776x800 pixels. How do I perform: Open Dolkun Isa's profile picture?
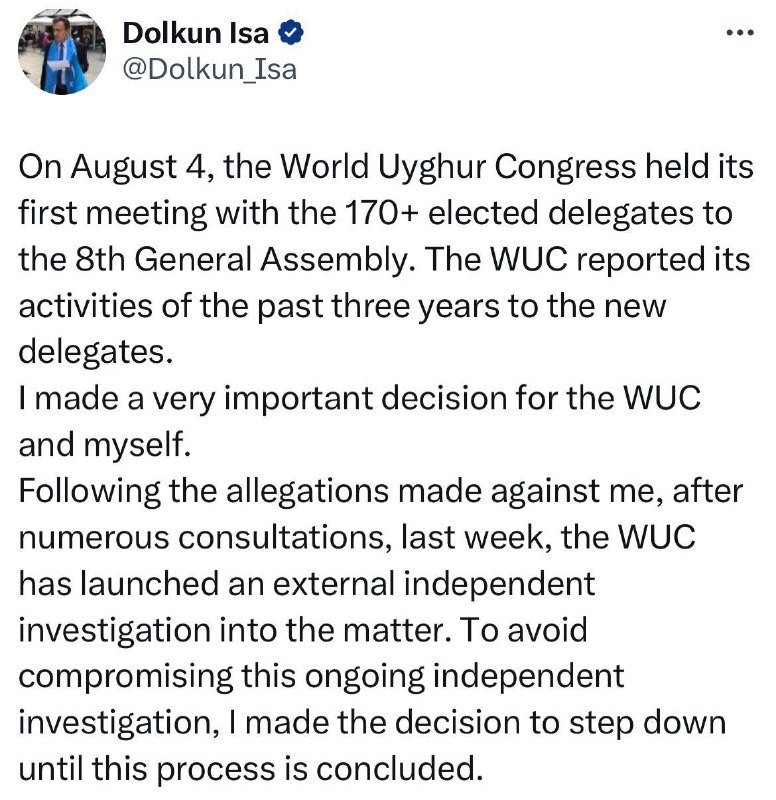pos(54,53)
